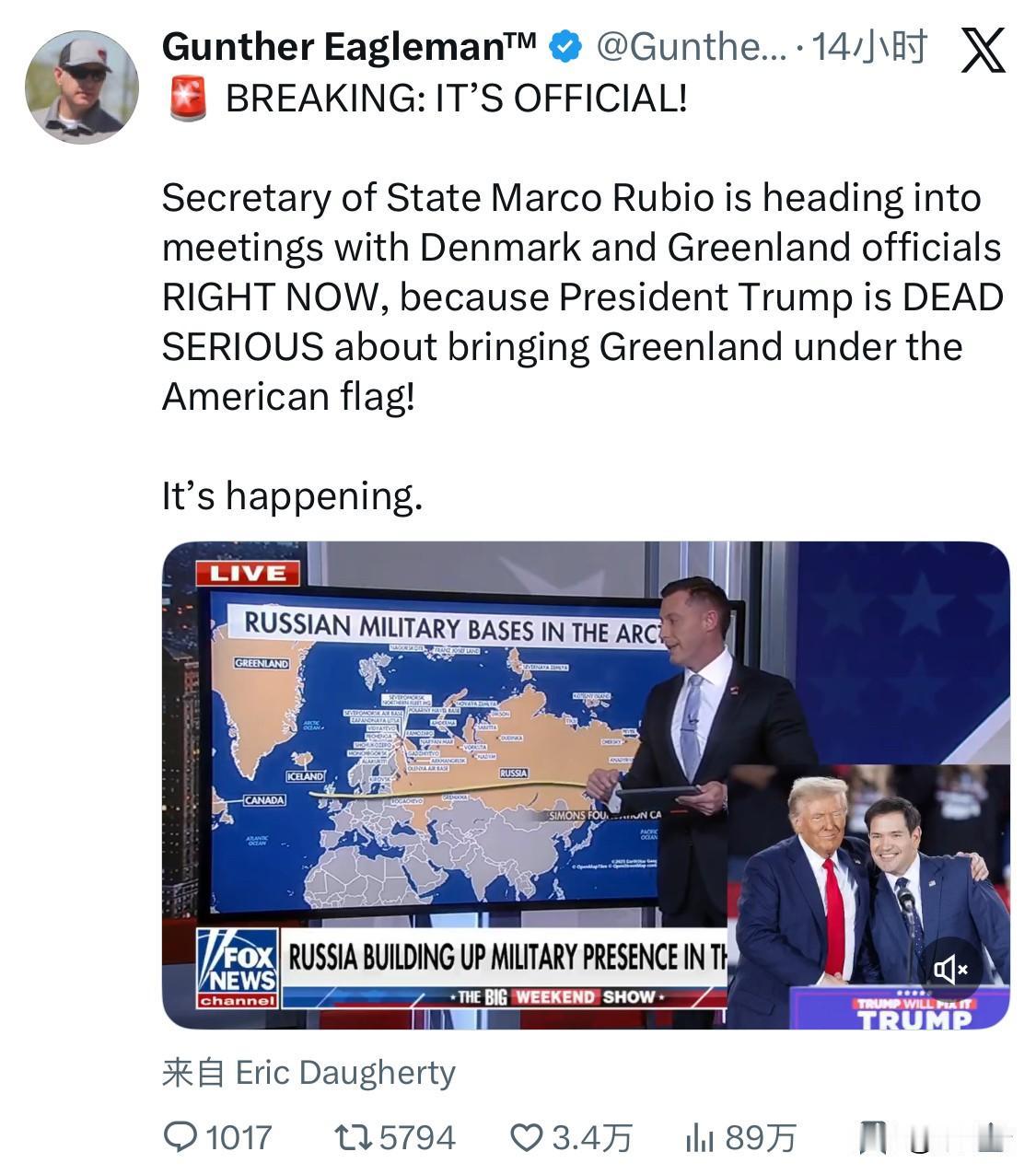The height and width of the screenshot is (1175, 1036).
Task: Click the red siren emoji
Action: click(188, 98)
